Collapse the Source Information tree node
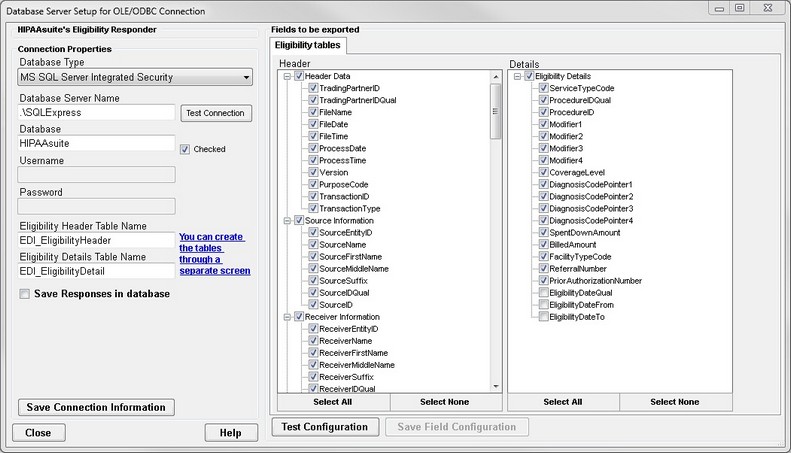 click(x=288, y=220)
